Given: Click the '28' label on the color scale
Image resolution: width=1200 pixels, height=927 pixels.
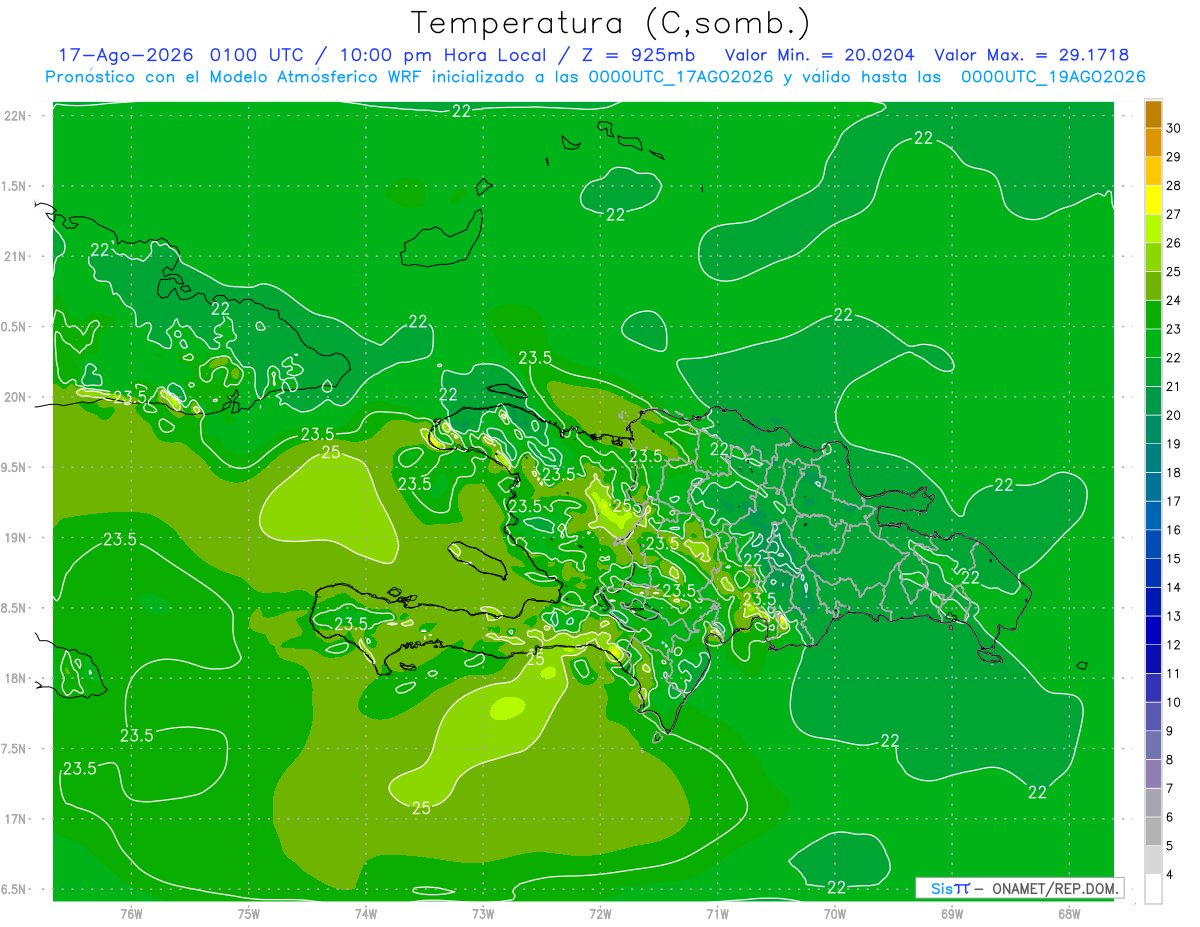Looking at the screenshot, I should coord(1176,186).
